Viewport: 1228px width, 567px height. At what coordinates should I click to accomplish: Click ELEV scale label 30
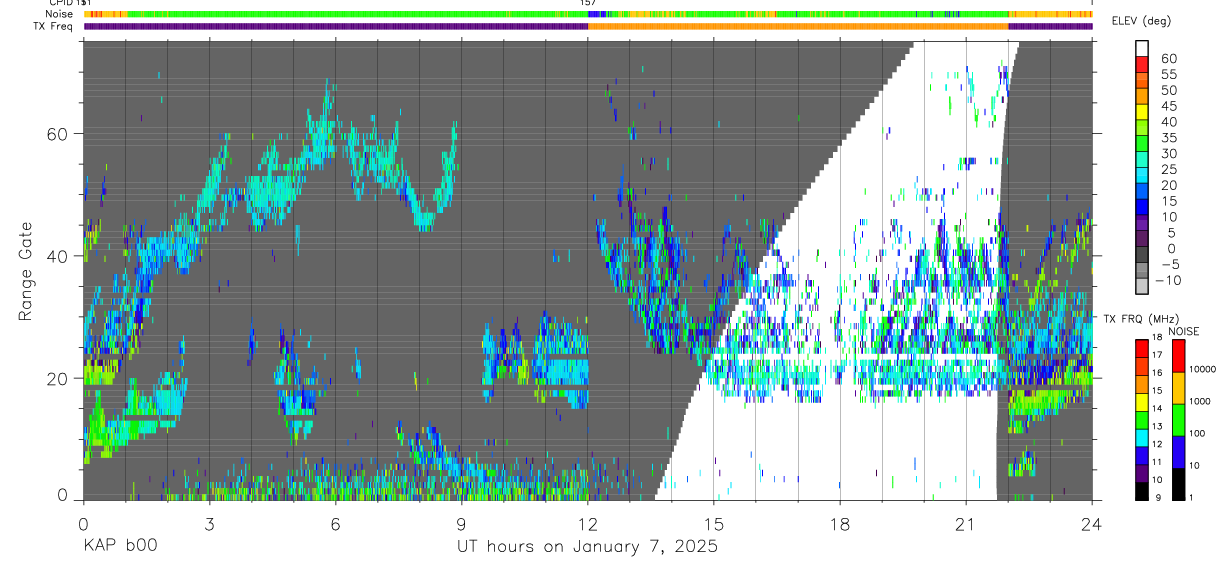[x=1167, y=153]
